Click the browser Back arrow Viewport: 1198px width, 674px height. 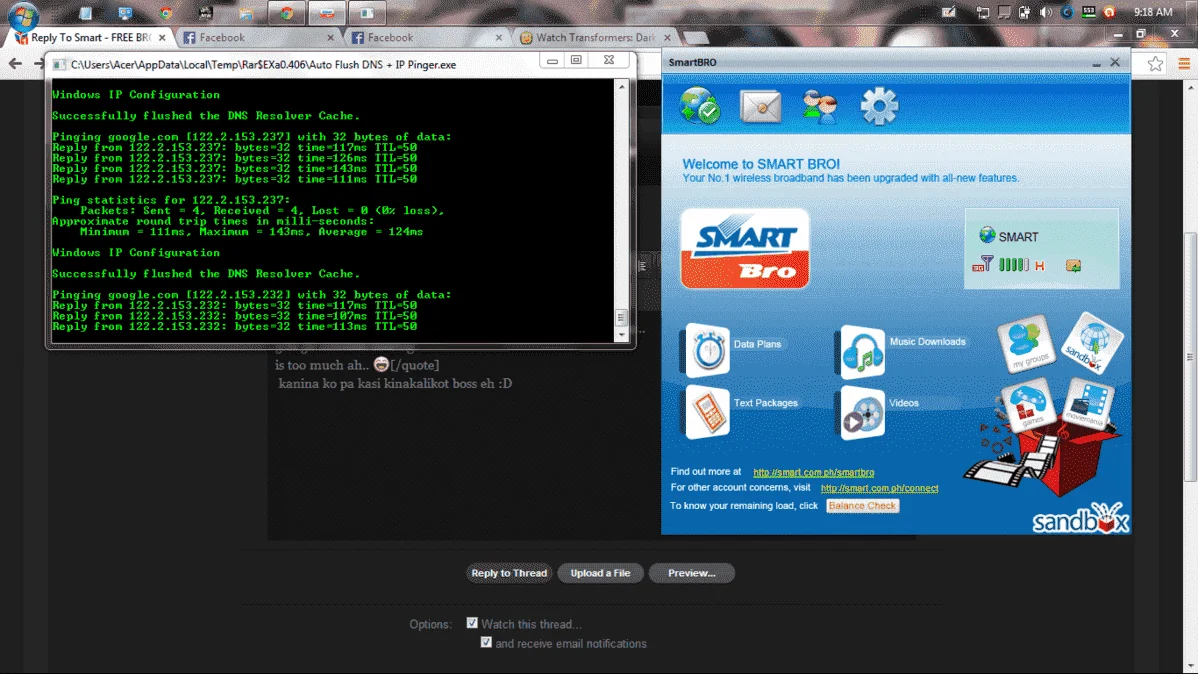click(15, 63)
